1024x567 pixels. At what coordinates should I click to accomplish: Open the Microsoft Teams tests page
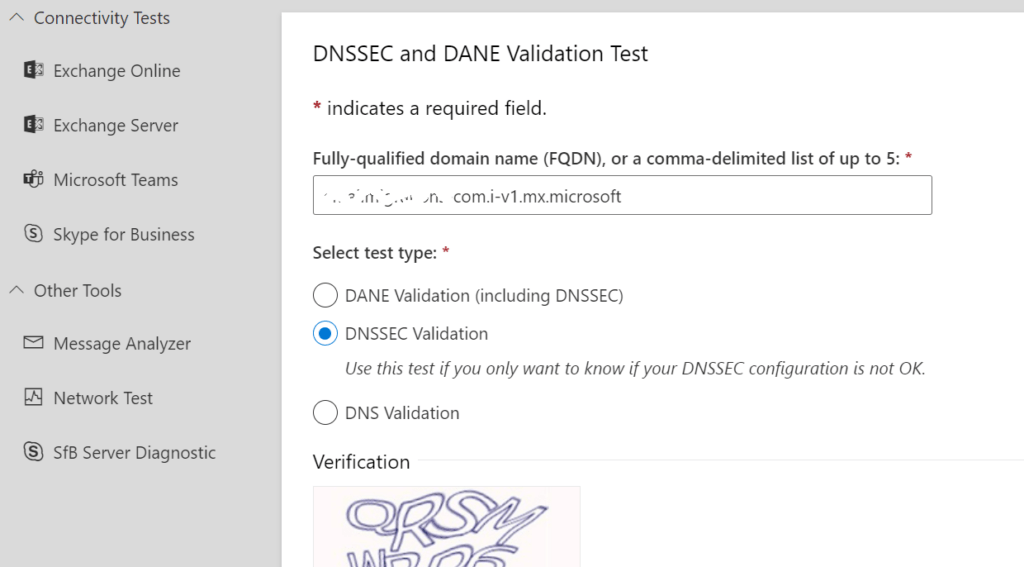116,180
